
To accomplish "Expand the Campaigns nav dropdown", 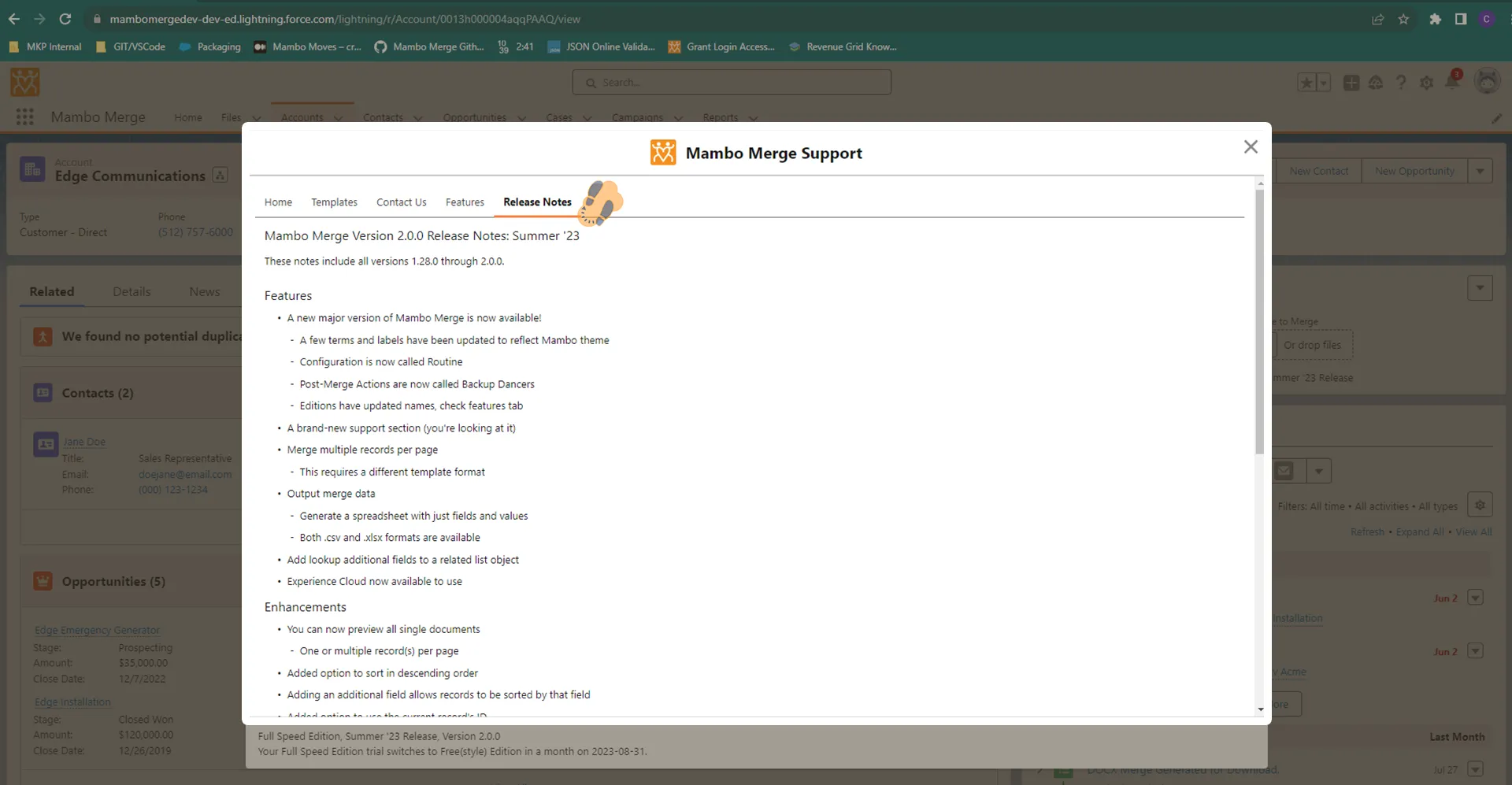I will (678, 118).
